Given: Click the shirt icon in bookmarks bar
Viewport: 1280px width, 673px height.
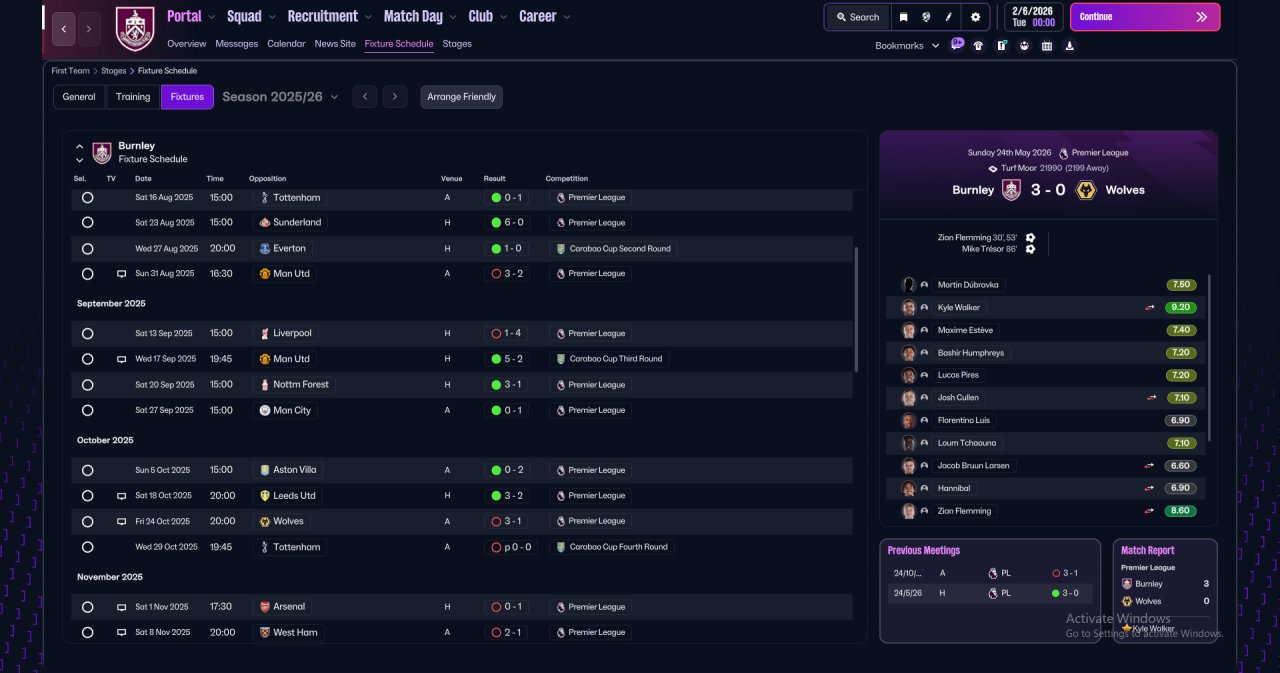Looking at the screenshot, I should (x=978, y=45).
